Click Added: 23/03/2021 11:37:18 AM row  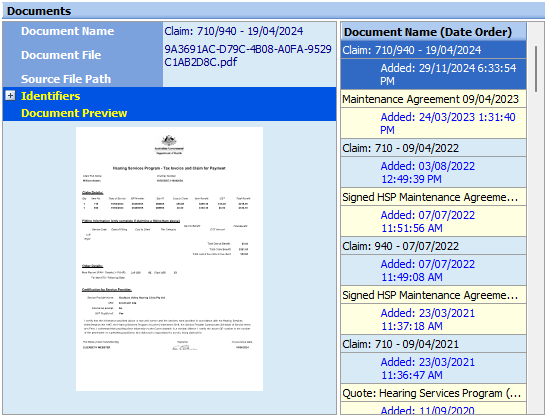click(434, 319)
